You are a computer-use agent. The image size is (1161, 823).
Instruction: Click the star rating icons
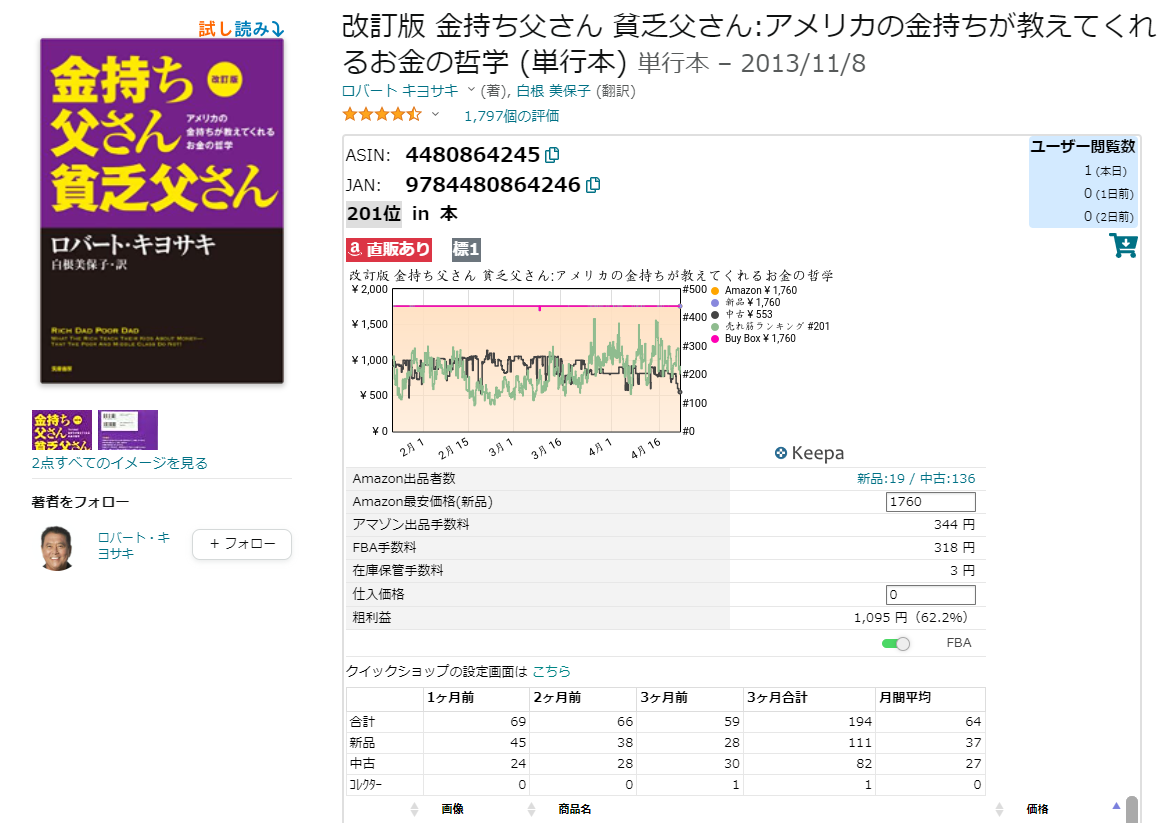point(382,115)
